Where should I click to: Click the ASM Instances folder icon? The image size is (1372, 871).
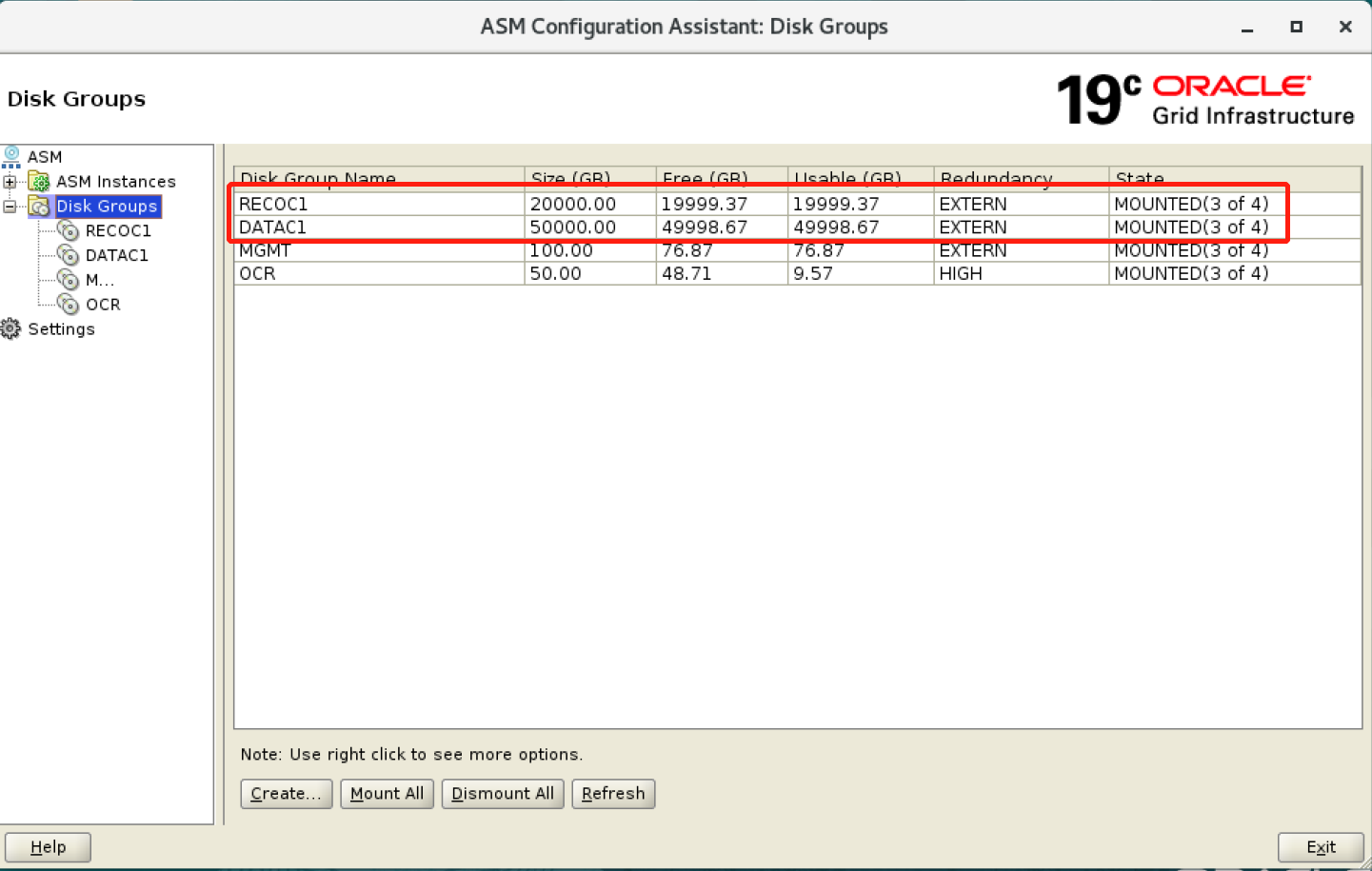coord(39,181)
